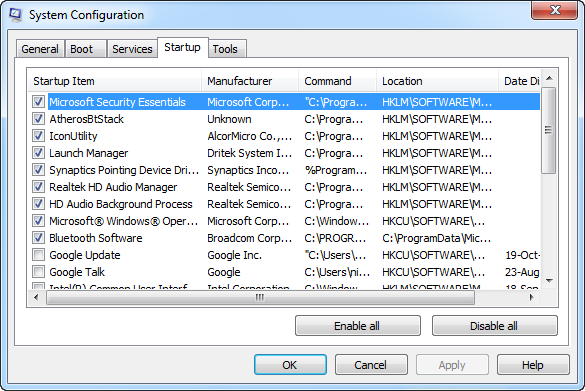Close the System Configuration window
Screen dimensions: 585x391
[x=555, y=10]
